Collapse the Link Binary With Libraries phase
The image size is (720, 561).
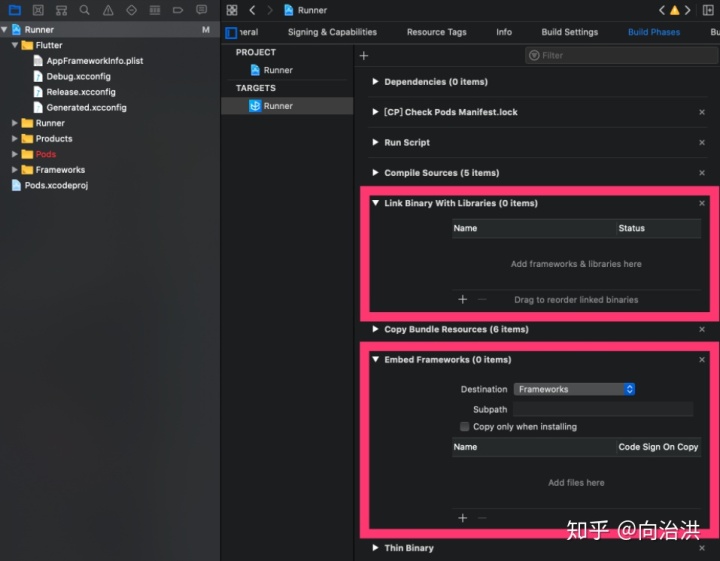[x=375, y=202]
